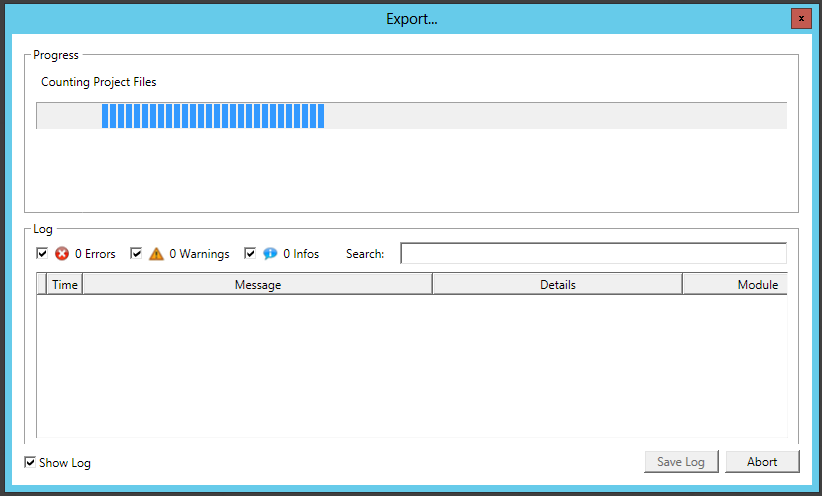The image size is (822, 496).
Task: Untick the Show Log checkbox
Action: (x=31, y=462)
